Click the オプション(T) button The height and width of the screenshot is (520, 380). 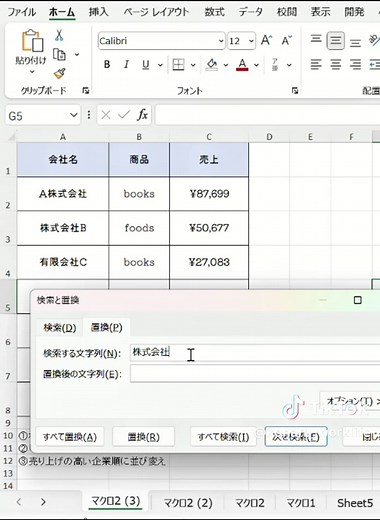(x=350, y=401)
